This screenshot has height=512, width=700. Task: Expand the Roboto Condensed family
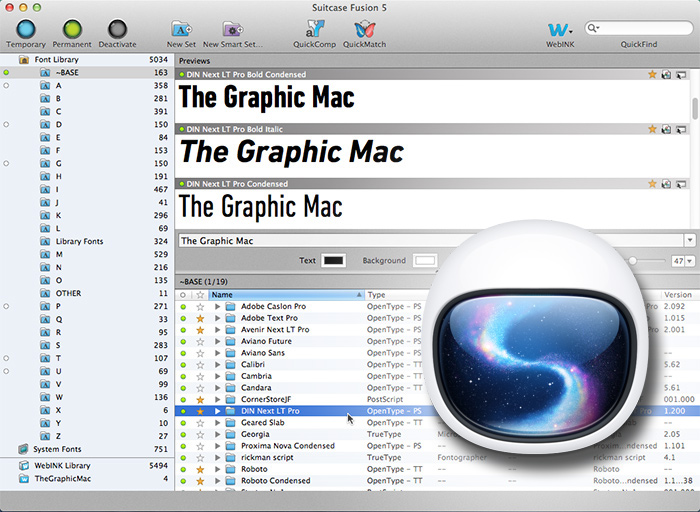pos(217,481)
